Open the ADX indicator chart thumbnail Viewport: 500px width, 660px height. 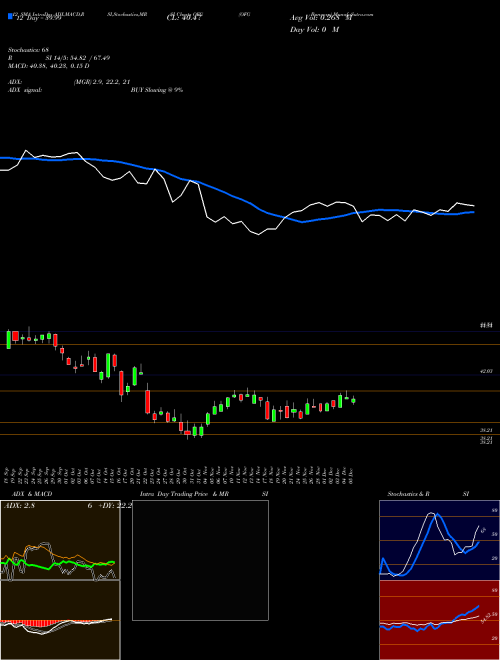point(60,540)
